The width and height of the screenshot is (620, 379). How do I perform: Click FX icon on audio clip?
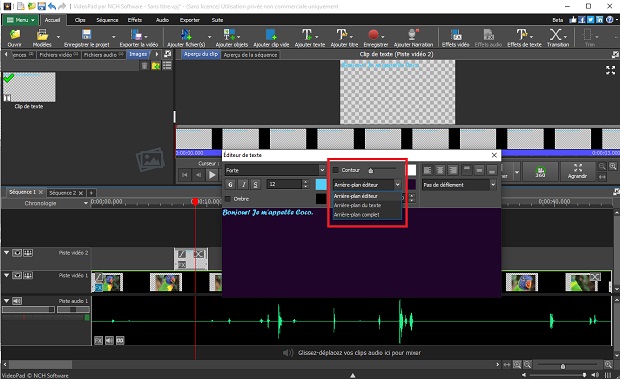[98, 340]
